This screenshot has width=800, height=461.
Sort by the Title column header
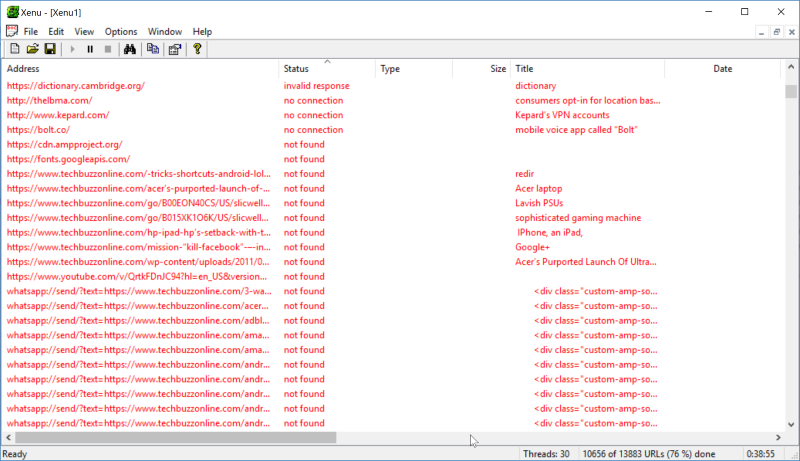[x=587, y=68]
